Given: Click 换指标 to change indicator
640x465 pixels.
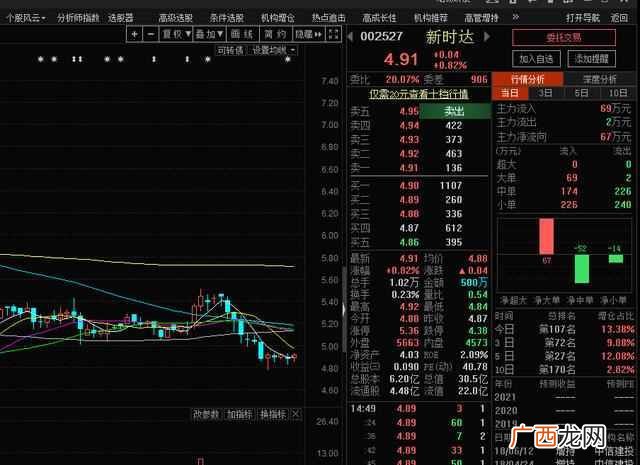Looking at the screenshot, I should tap(273, 414).
